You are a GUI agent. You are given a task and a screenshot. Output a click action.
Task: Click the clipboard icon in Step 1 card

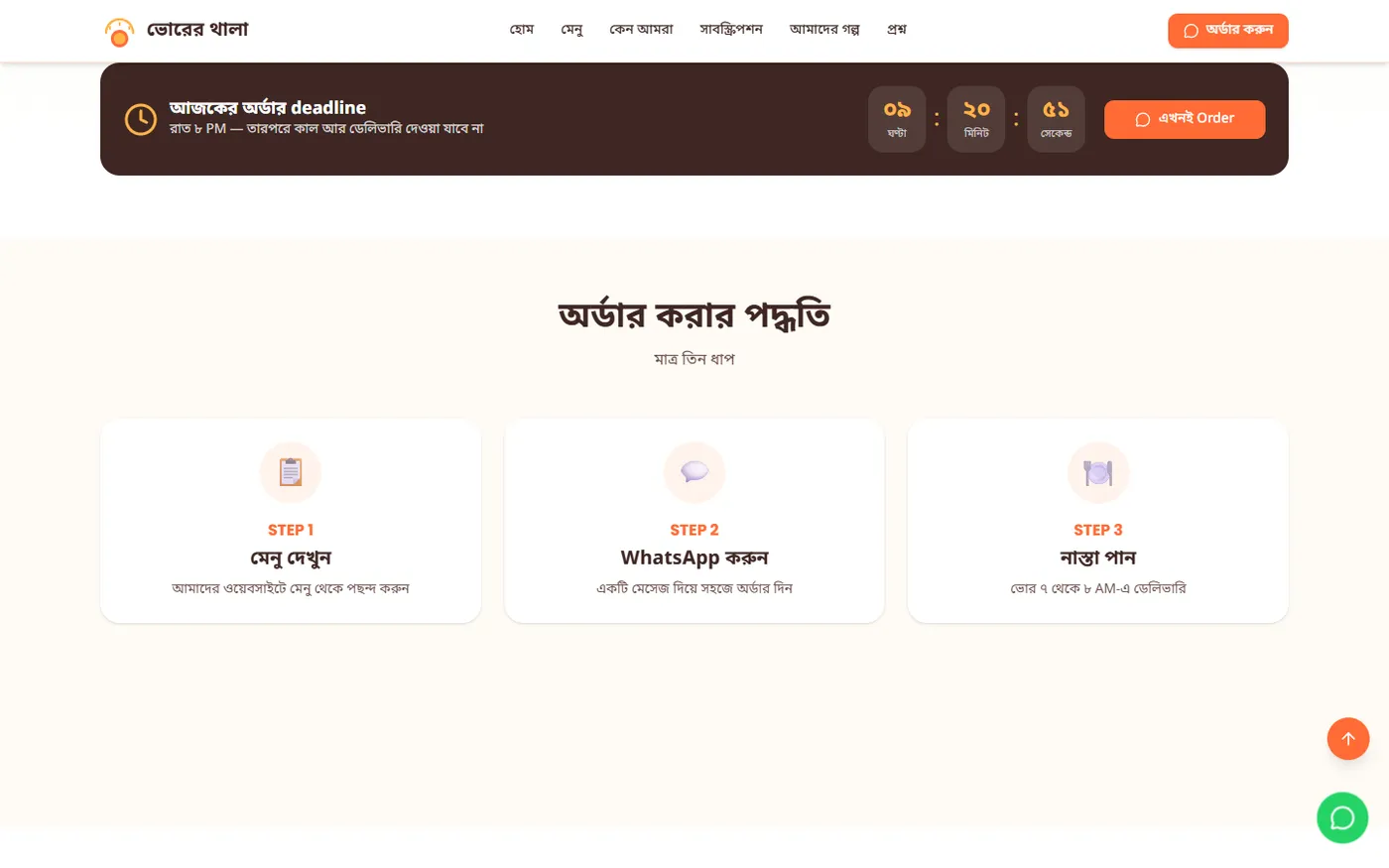(x=291, y=472)
